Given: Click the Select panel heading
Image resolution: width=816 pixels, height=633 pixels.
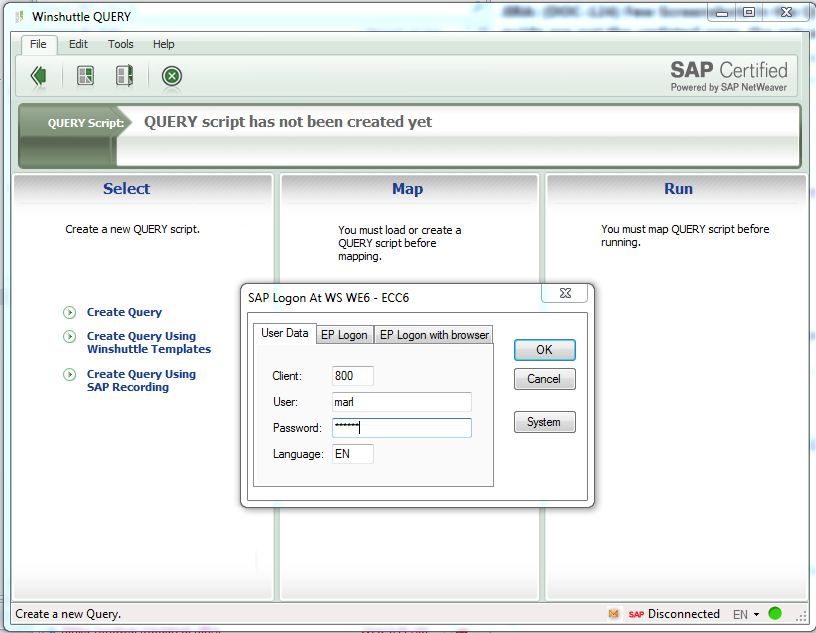Looking at the screenshot, I should click(x=126, y=188).
